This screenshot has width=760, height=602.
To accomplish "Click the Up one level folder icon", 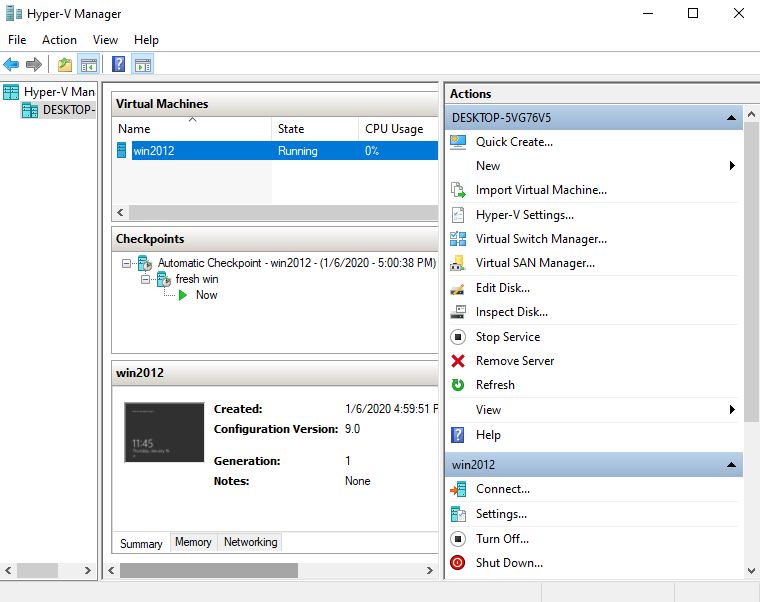I will pyautogui.click(x=64, y=64).
